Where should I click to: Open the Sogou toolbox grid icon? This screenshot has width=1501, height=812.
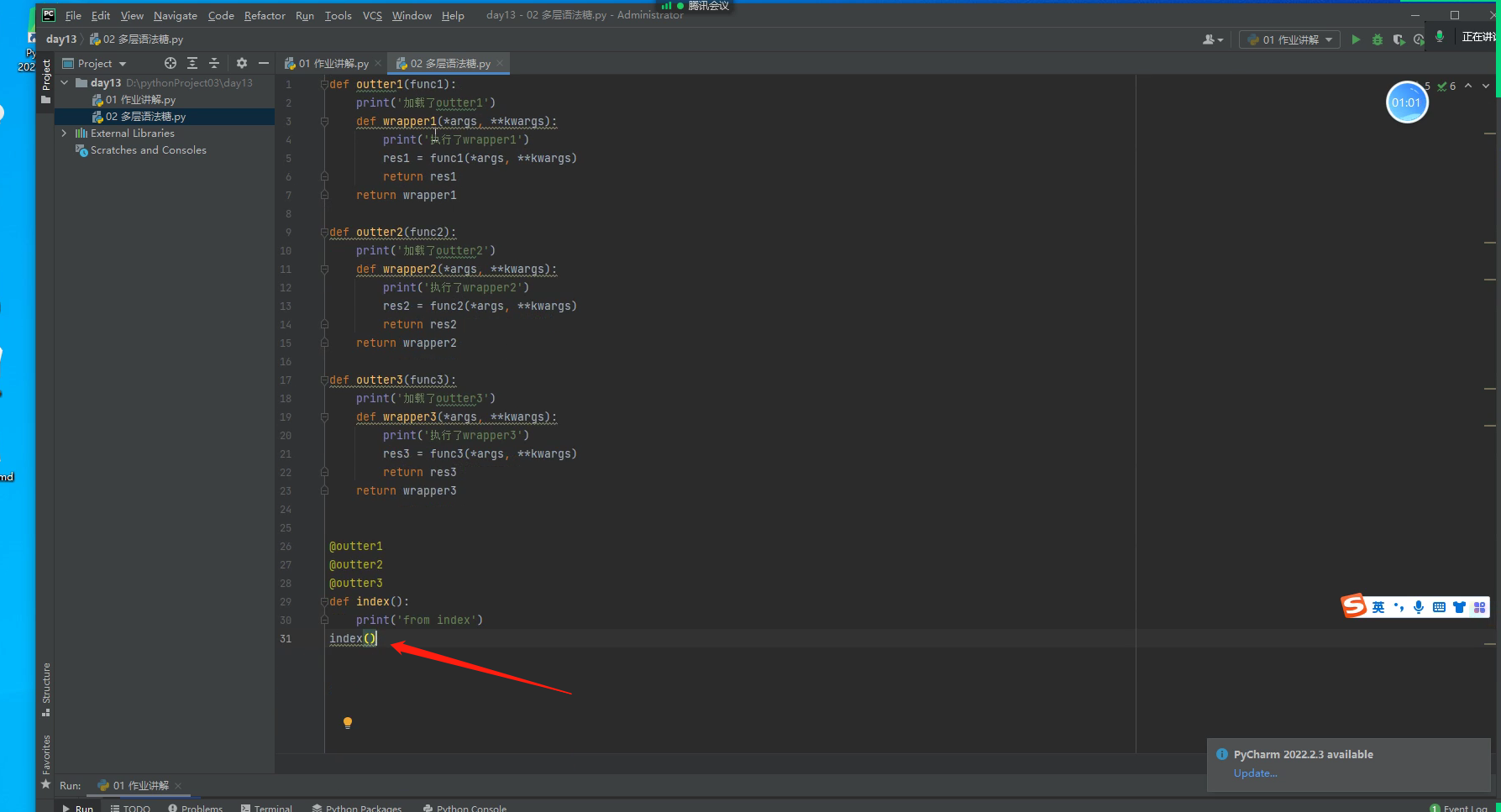[x=1479, y=607]
